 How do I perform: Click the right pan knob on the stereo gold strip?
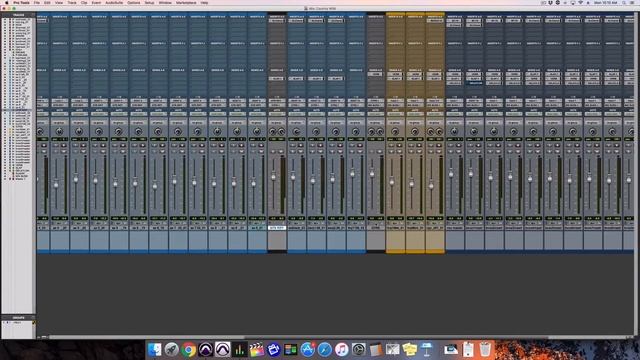pos(439,131)
